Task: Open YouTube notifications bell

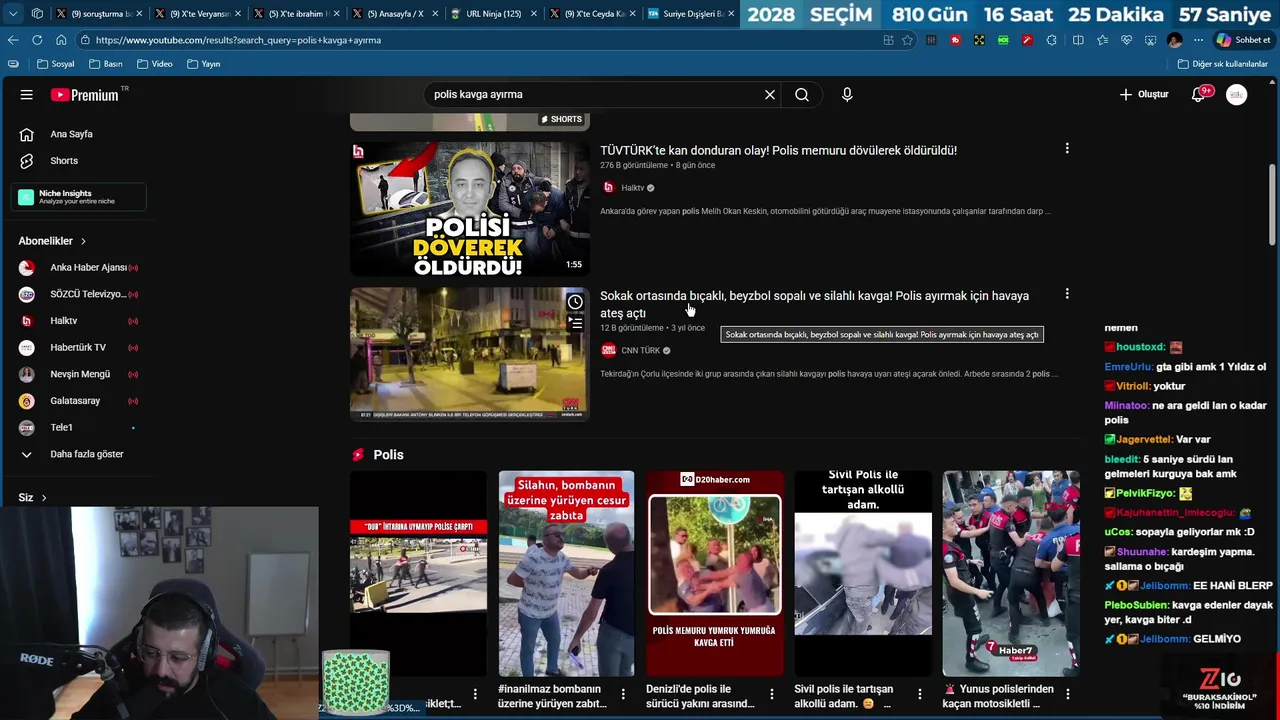Action: click(1199, 95)
